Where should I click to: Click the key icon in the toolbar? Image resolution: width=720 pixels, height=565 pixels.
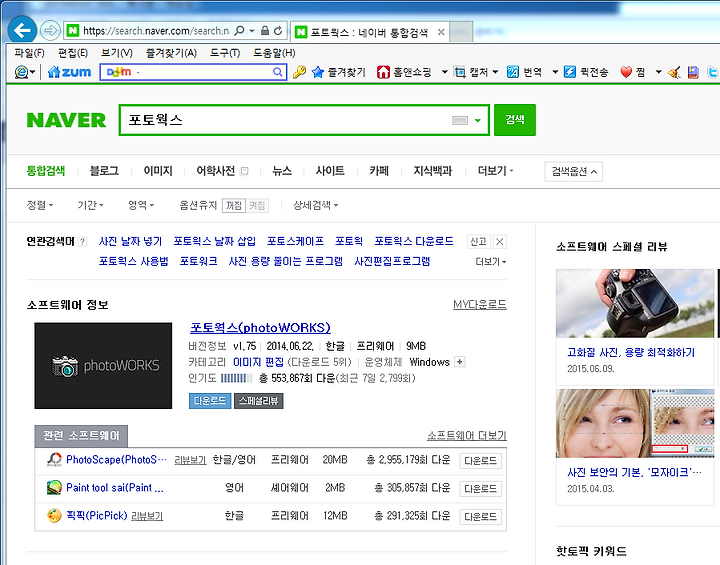(x=299, y=72)
